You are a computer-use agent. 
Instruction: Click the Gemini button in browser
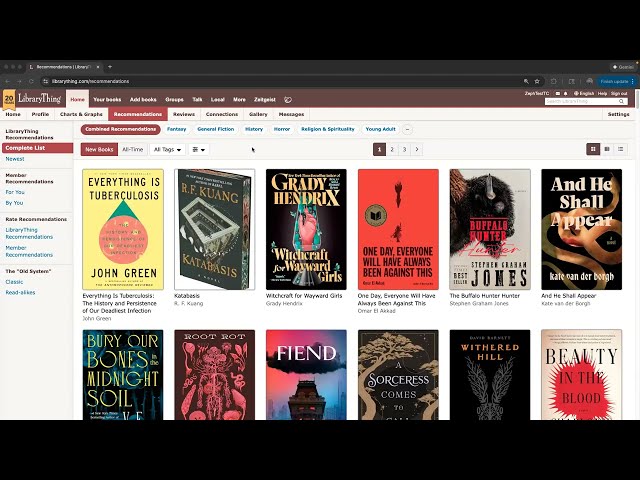(x=623, y=67)
